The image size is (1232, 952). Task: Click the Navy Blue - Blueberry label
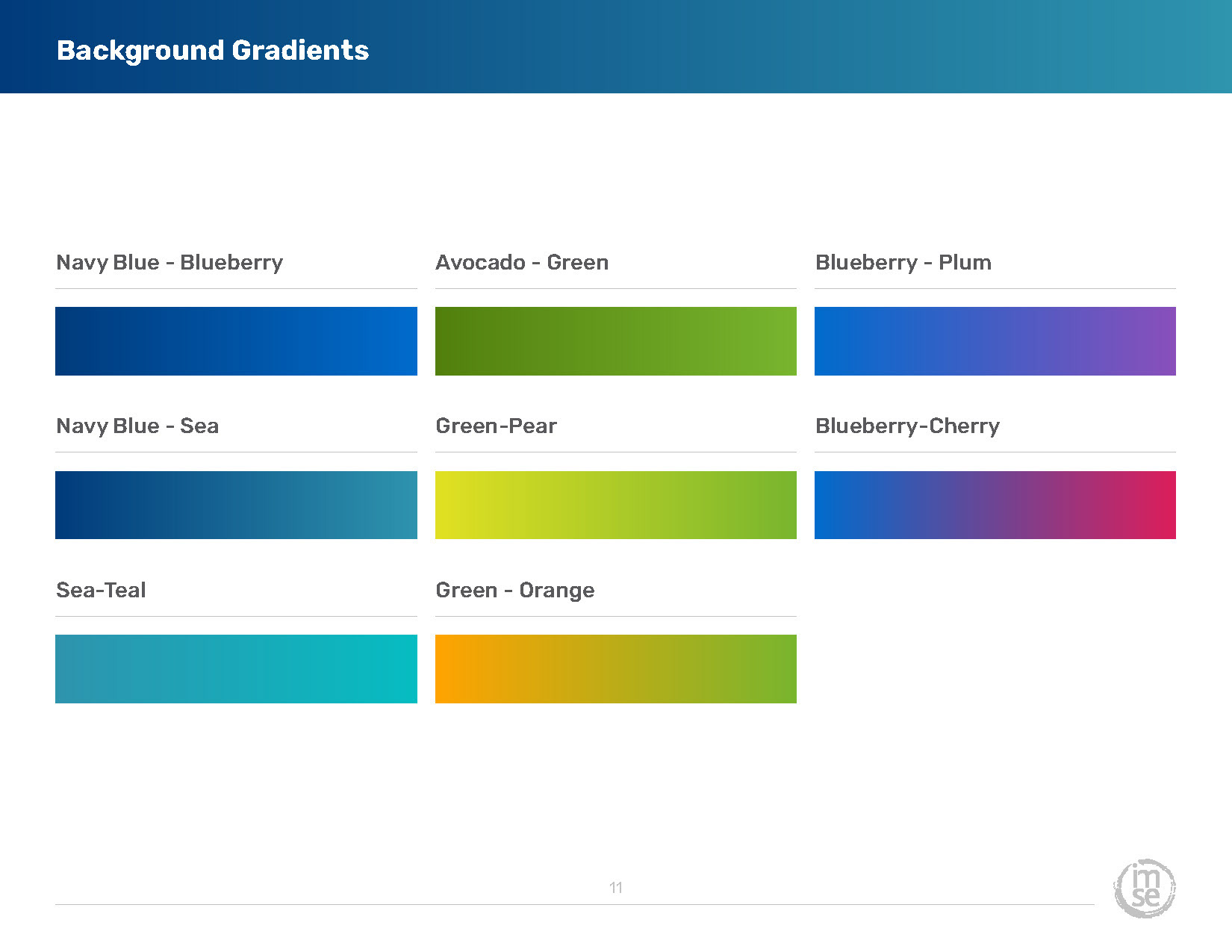pos(169,263)
